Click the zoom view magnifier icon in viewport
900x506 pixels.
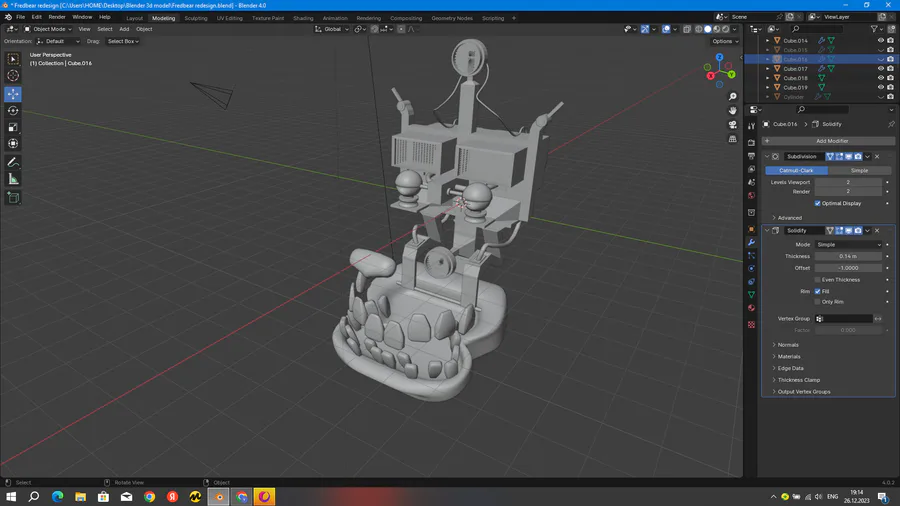point(732,96)
